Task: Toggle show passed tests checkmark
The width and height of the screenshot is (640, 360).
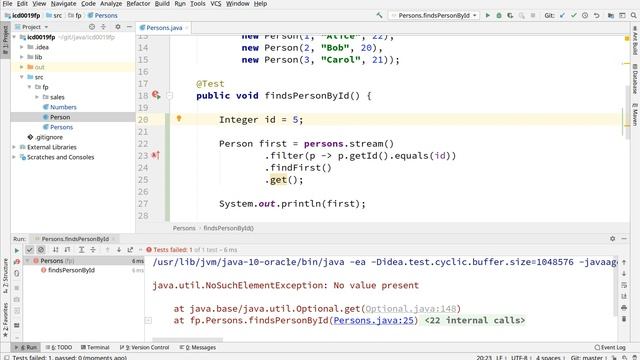Action: coord(29,249)
